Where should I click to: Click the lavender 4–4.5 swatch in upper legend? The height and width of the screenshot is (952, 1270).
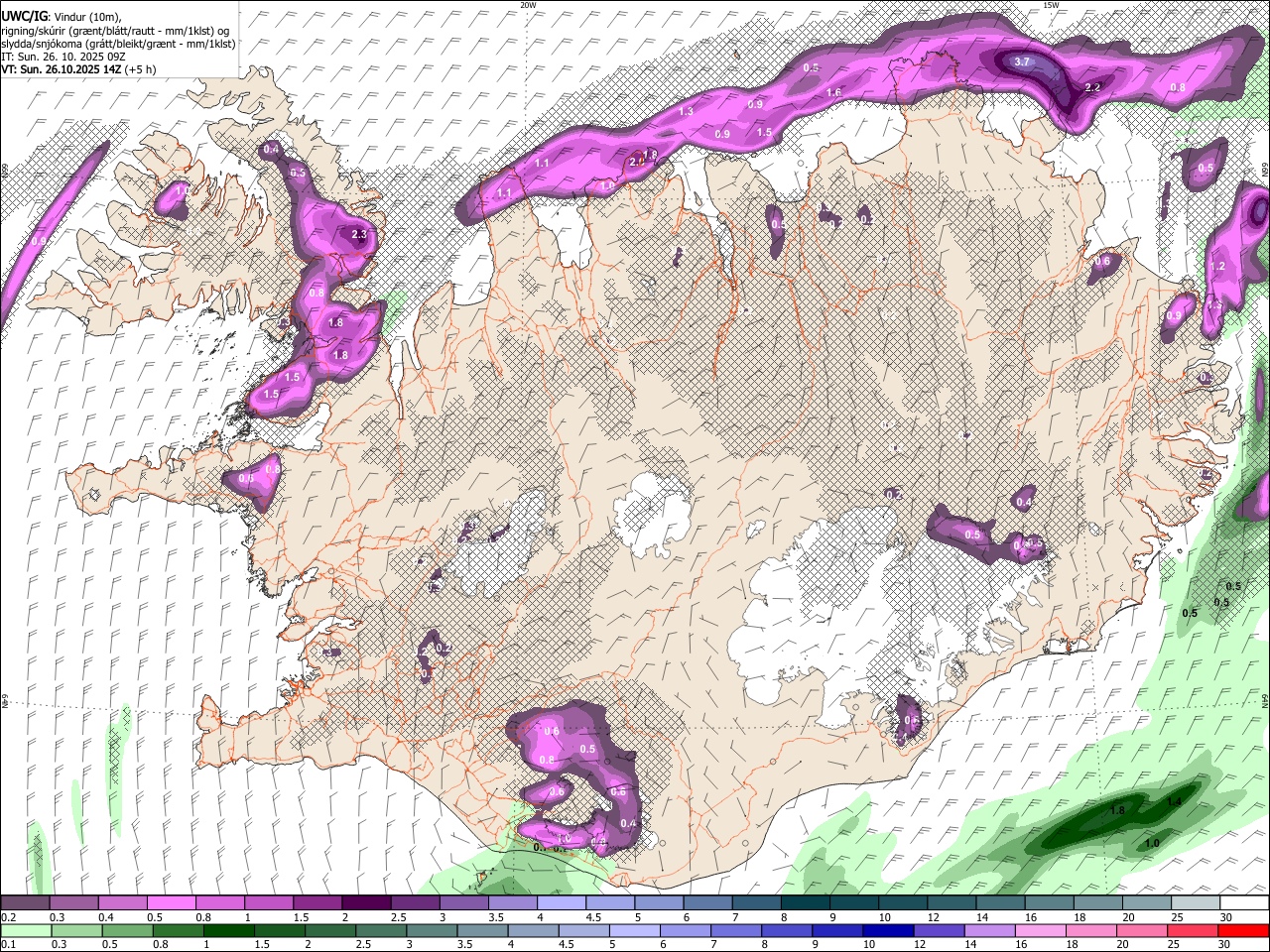coord(562,902)
